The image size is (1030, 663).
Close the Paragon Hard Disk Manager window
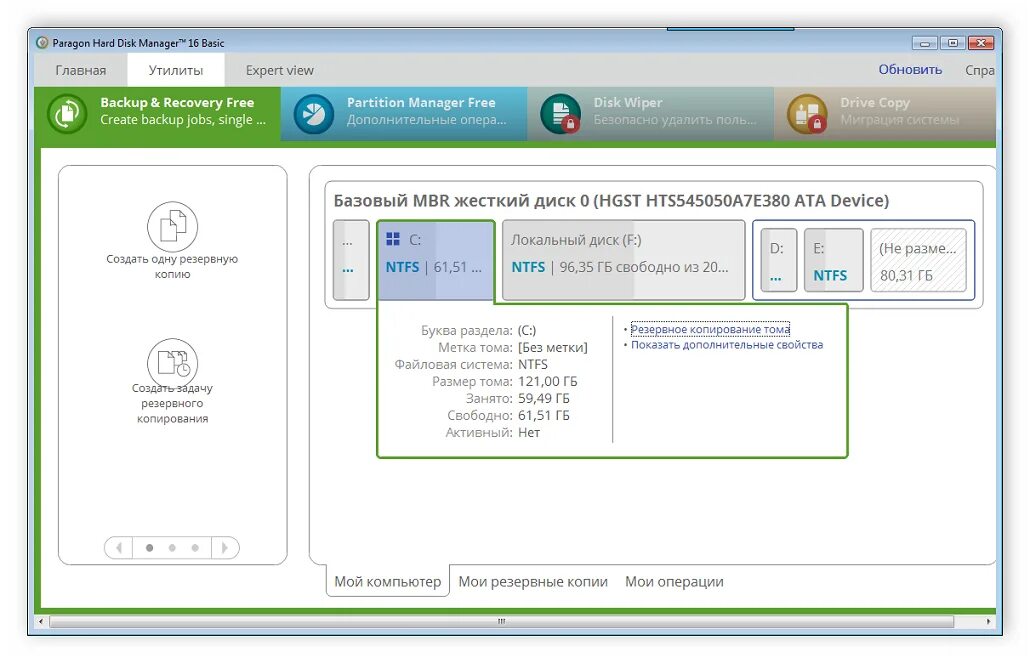[981, 43]
